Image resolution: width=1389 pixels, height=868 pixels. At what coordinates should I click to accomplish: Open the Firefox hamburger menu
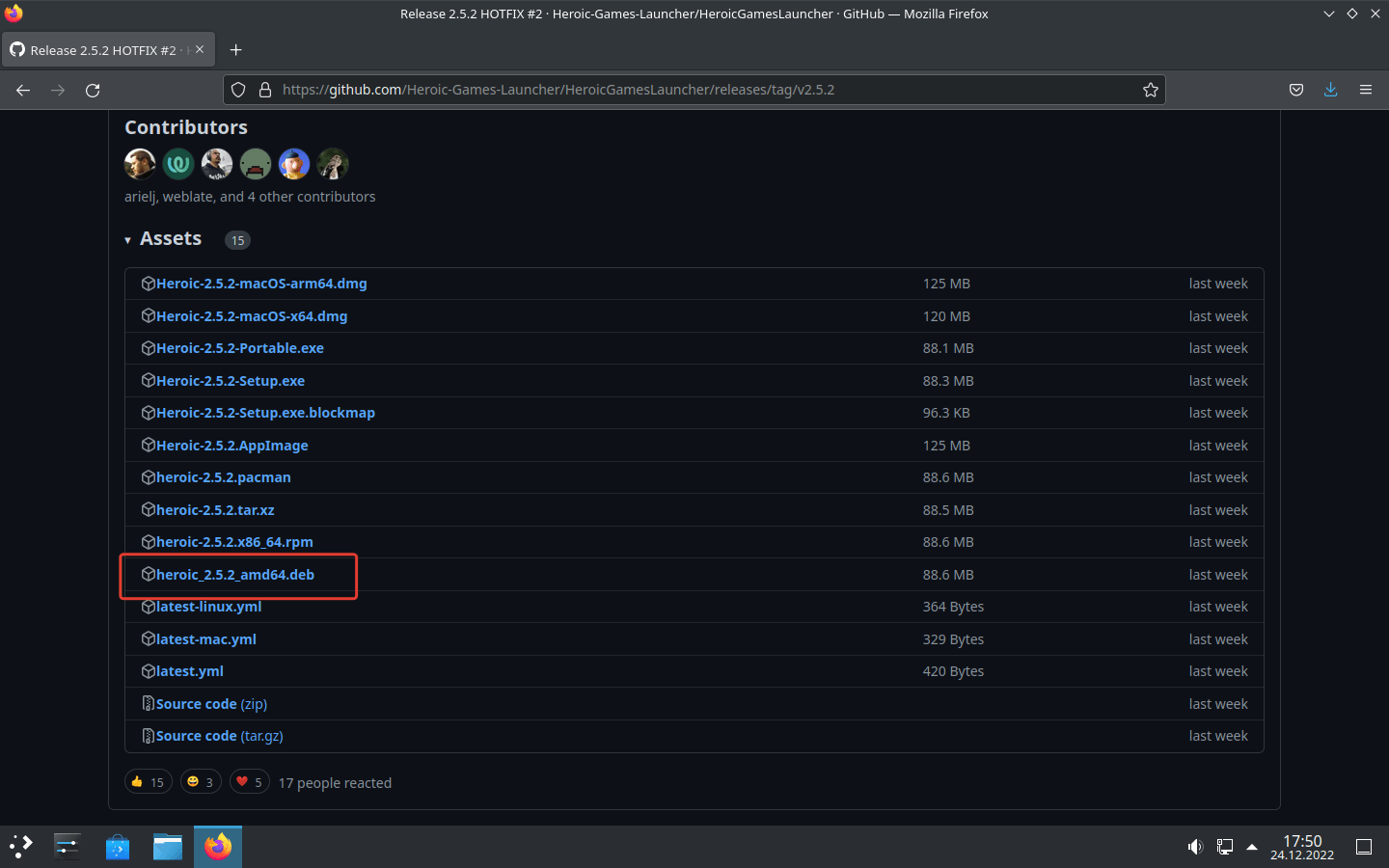[1366, 90]
